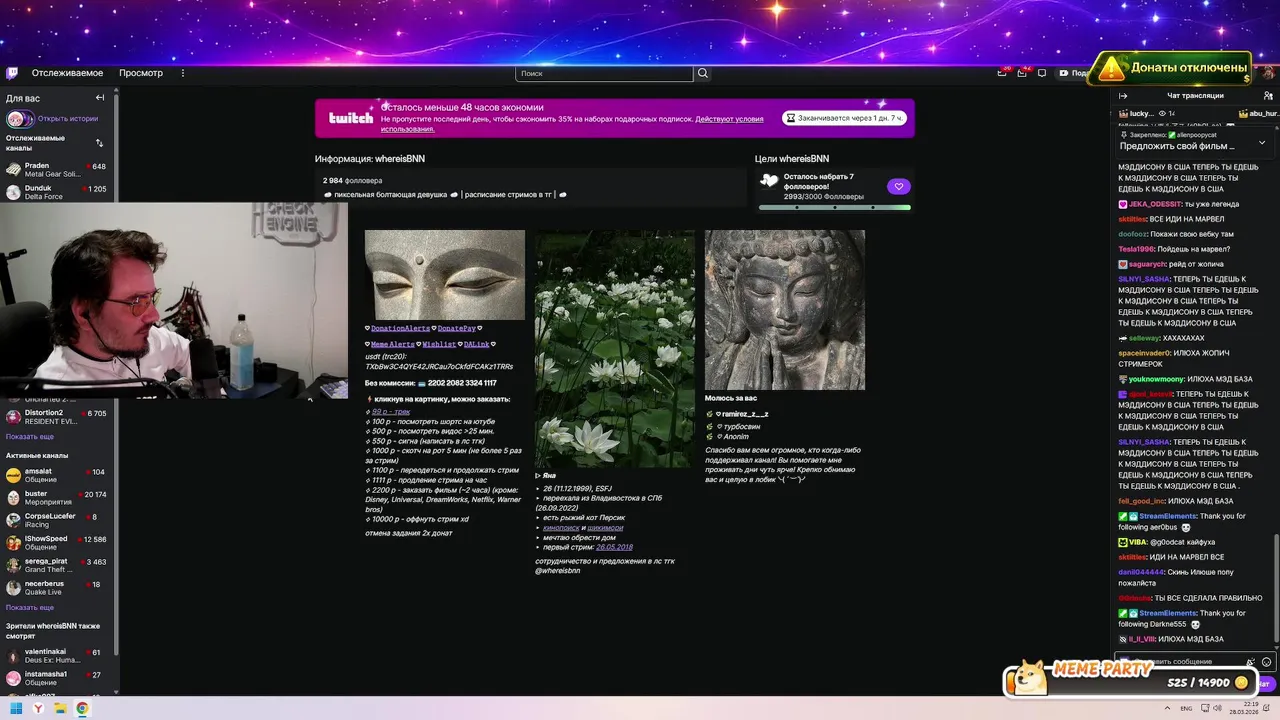Open the Twitch home logo

point(12,73)
